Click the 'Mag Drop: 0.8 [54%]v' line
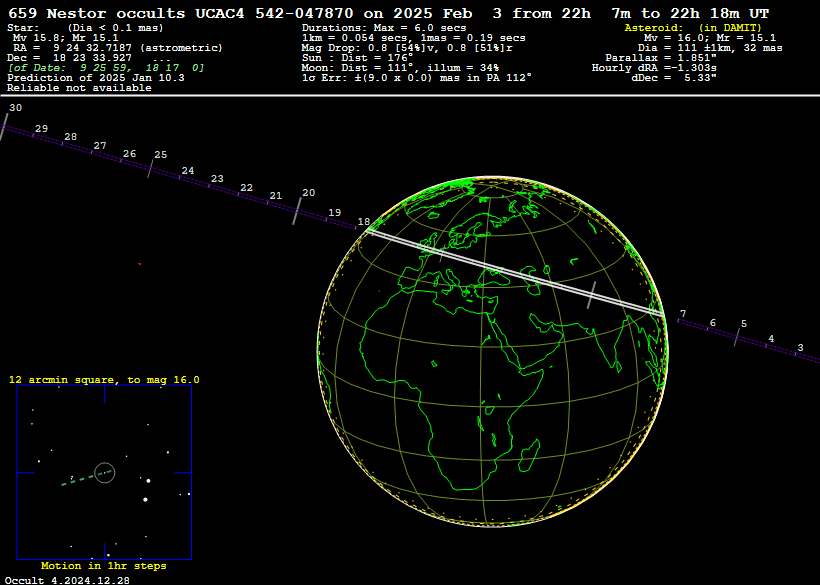The image size is (820, 585). click(x=407, y=48)
